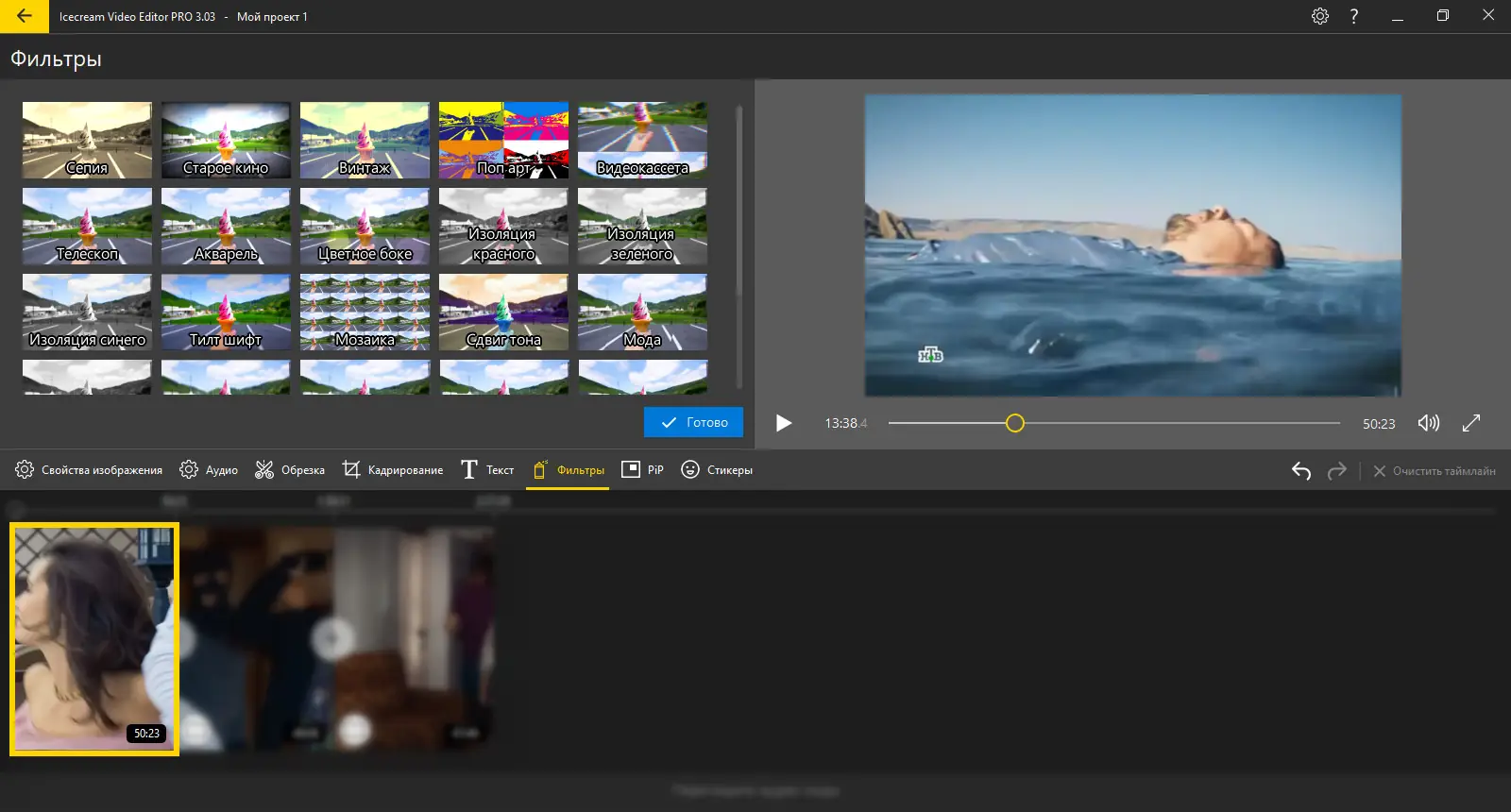Viewport: 1511px width, 812px height.
Task: Go back using the yellow arrow button
Action: [x=24, y=16]
